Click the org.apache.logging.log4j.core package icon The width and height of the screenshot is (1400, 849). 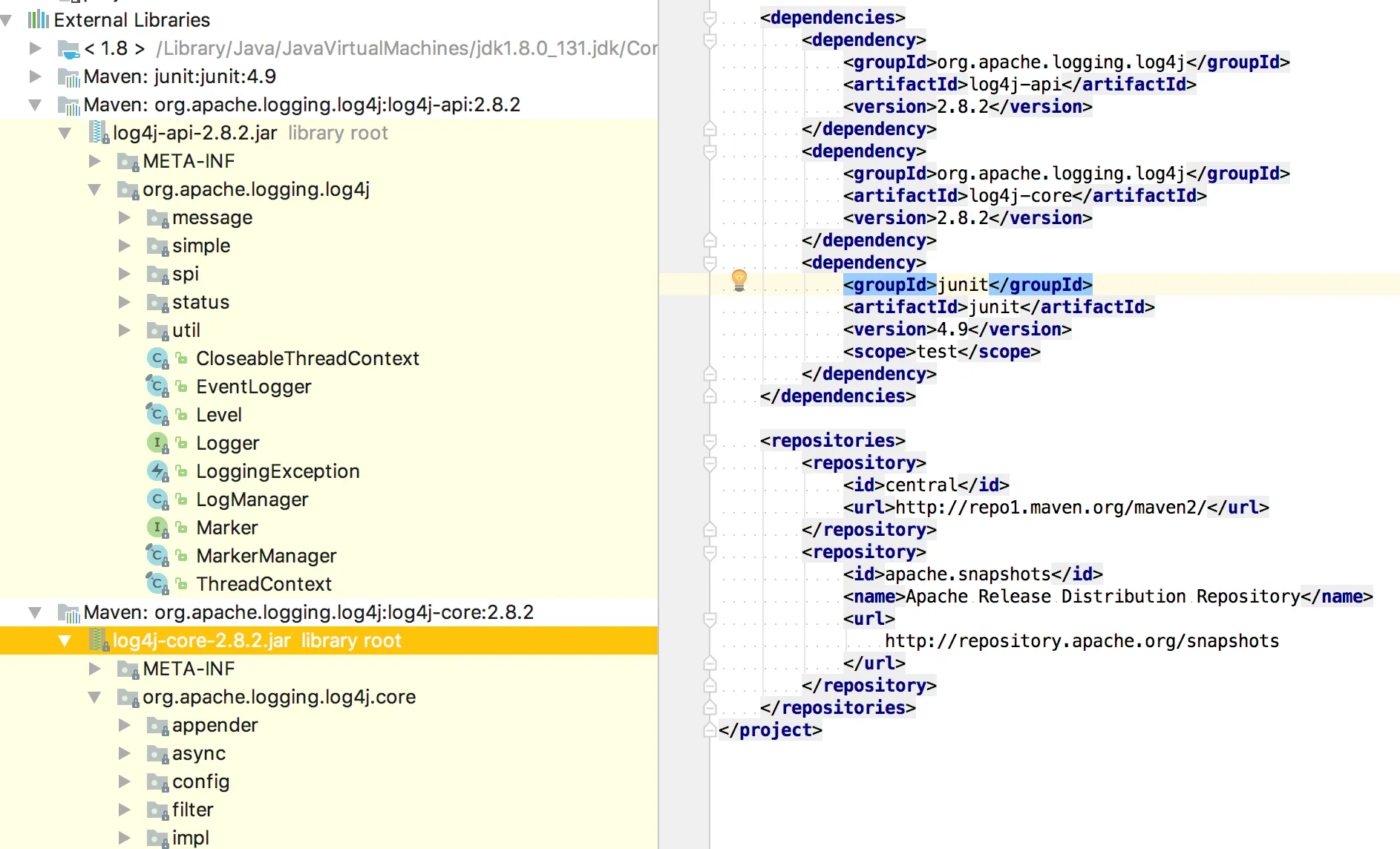[128, 698]
